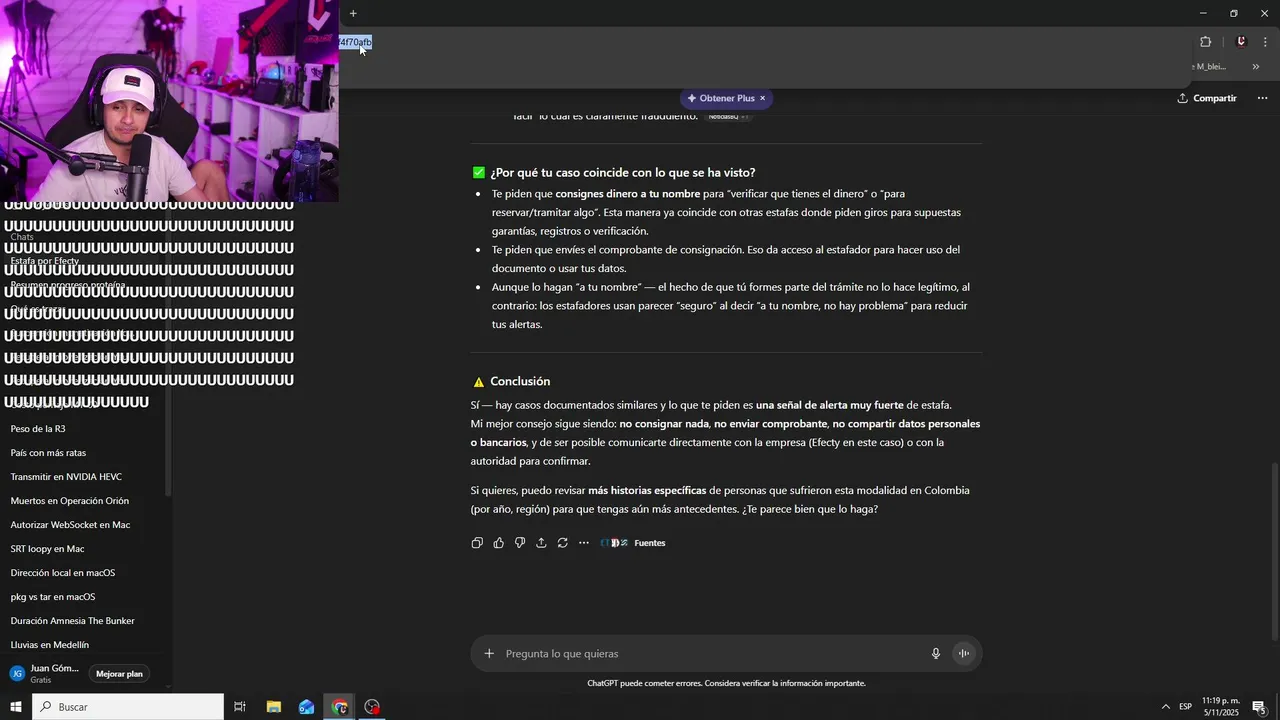Click the ESP language indicator
Image resolution: width=1280 pixels, height=720 pixels.
tap(1185, 707)
